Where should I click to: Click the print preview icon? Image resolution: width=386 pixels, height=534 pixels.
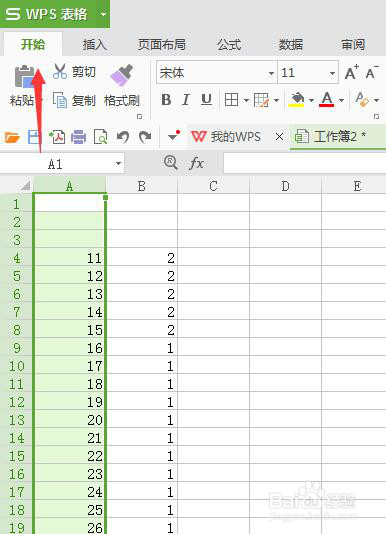(x=100, y=137)
